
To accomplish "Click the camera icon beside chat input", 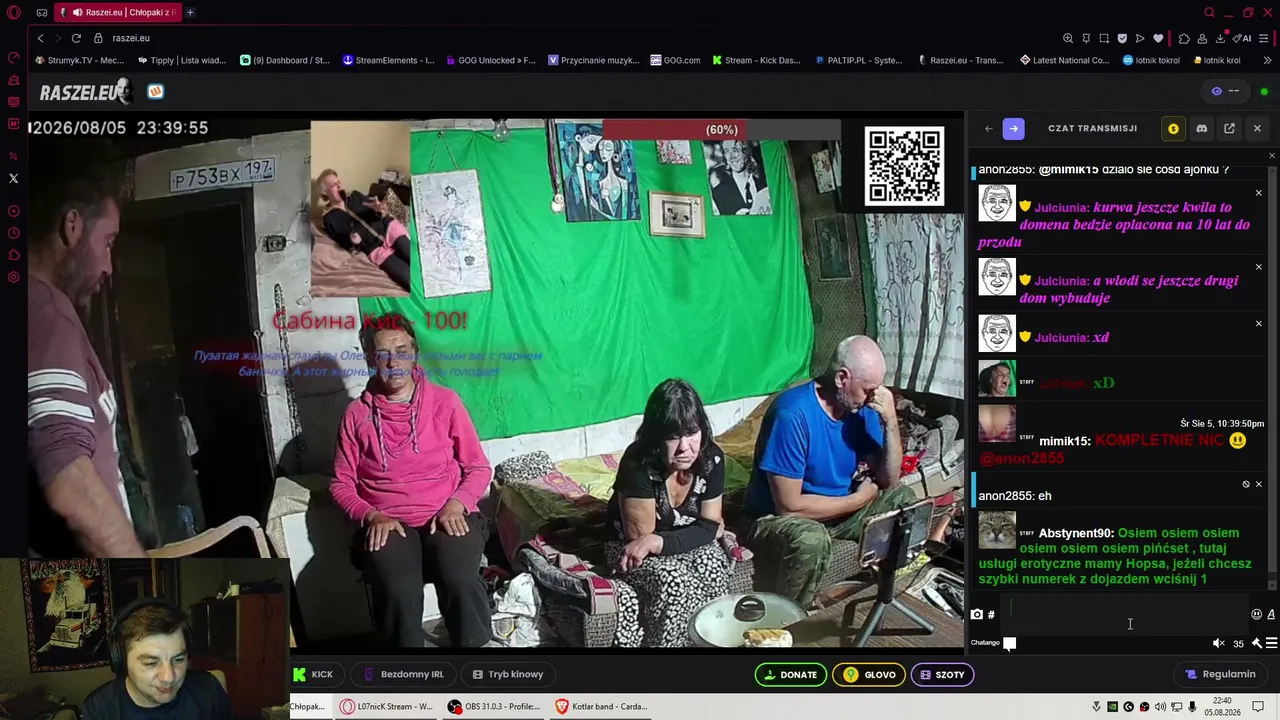I will [977, 614].
